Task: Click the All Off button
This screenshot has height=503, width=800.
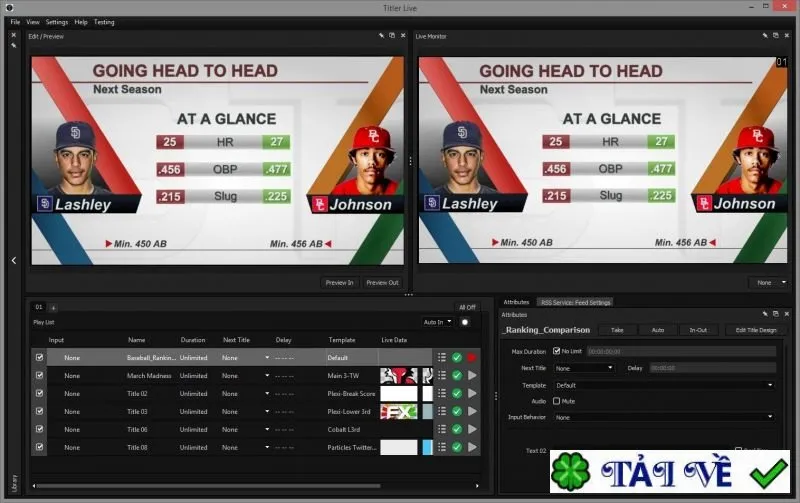Action: 467,307
